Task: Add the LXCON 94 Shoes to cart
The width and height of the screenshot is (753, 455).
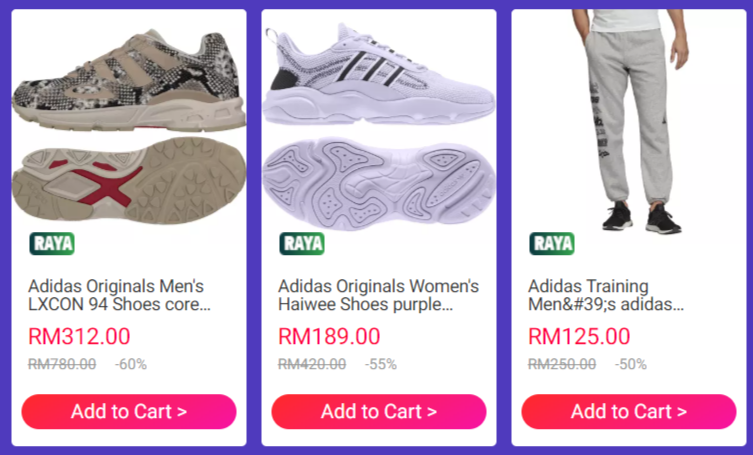Action: click(129, 411)
